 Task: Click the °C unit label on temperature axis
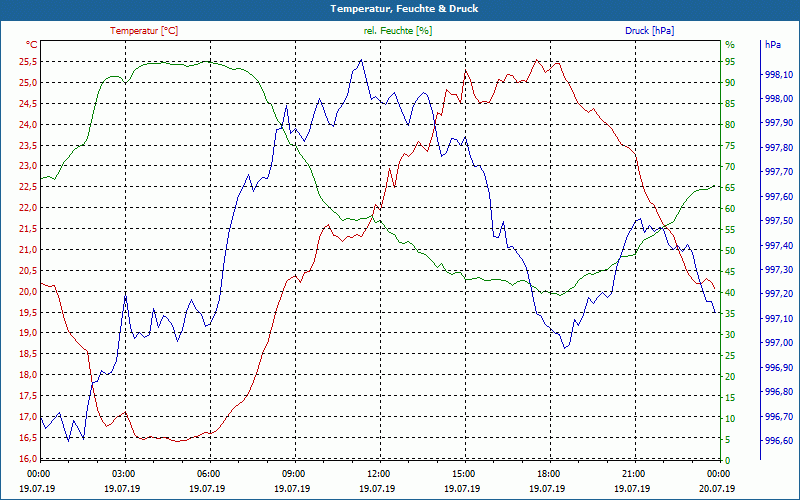(32, 45)
